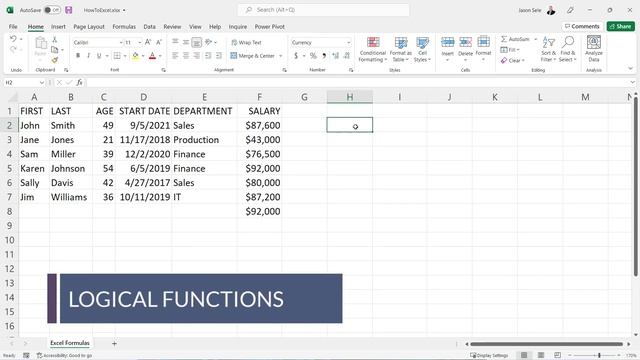This screenshot has height=360, width=640.
Task: Expand the Fill Color dropdown arrow
Action: [143, 56]
